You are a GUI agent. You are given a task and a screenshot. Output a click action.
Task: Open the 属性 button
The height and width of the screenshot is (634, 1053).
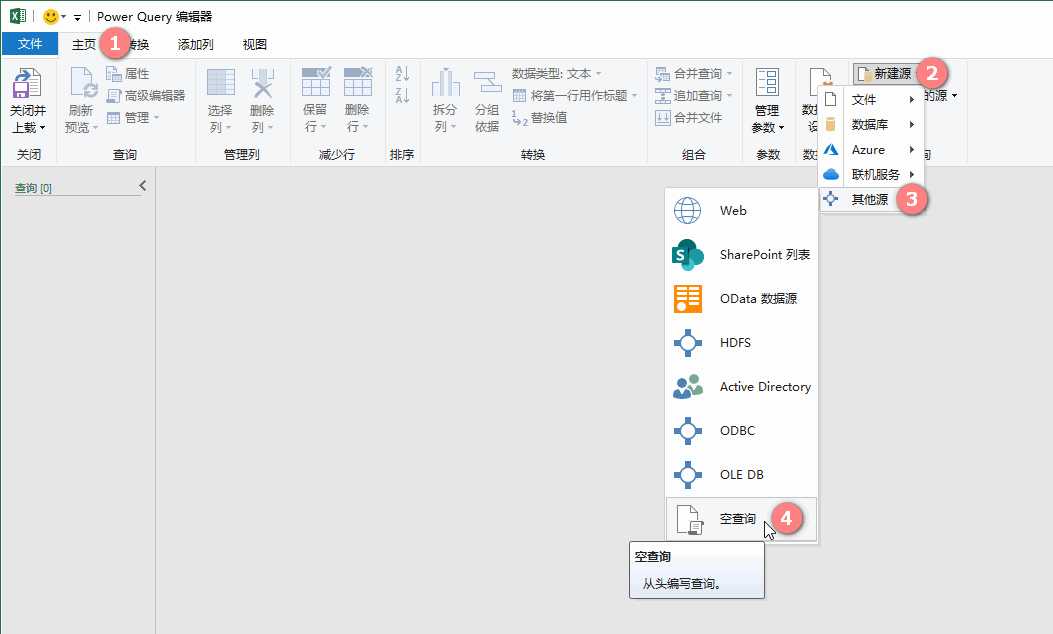(128, 74)
